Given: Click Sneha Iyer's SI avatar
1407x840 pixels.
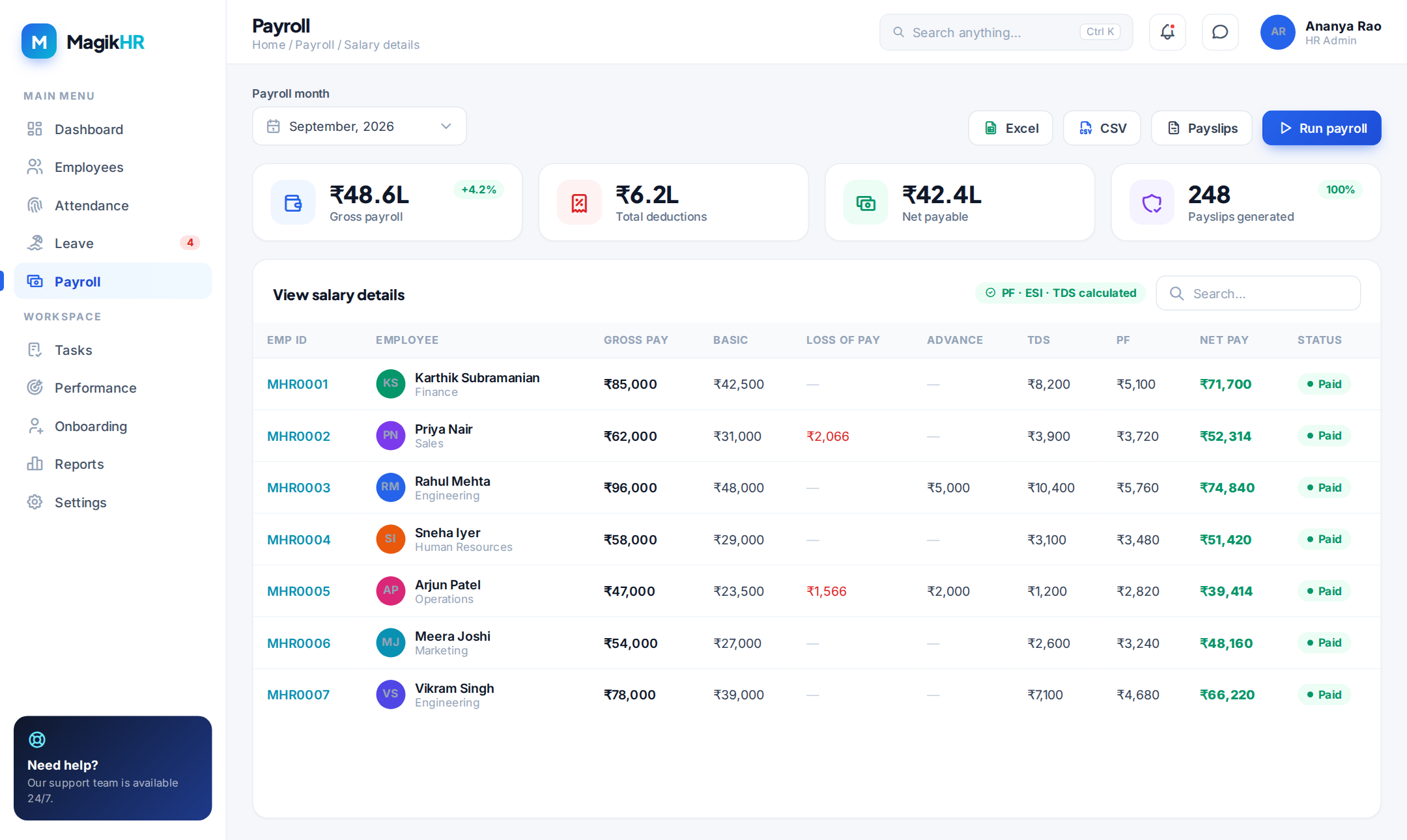Looking at the screenshot, I should click(390, 539).
